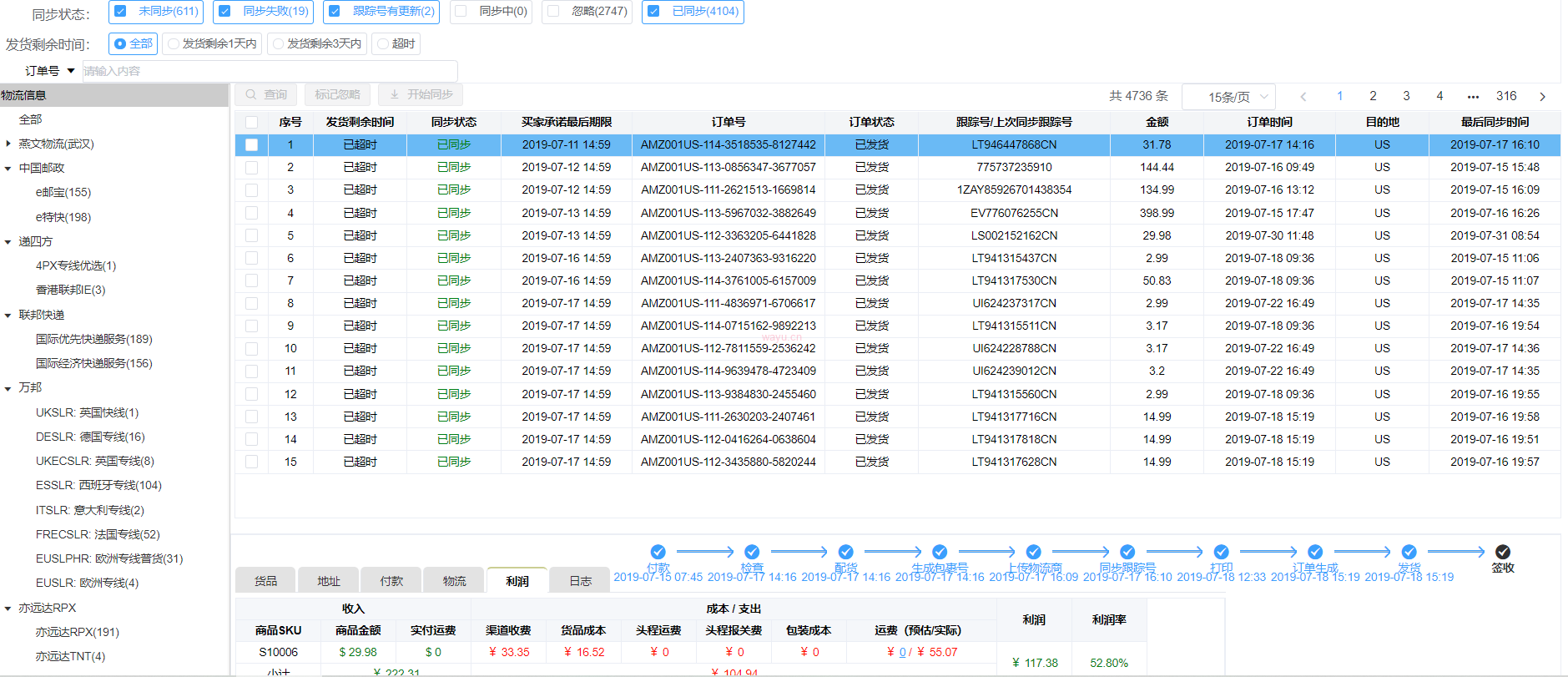Click the 同步跟踪号 step check icon
This screenshot has width=1568, height=677.
coord(1127,552)
